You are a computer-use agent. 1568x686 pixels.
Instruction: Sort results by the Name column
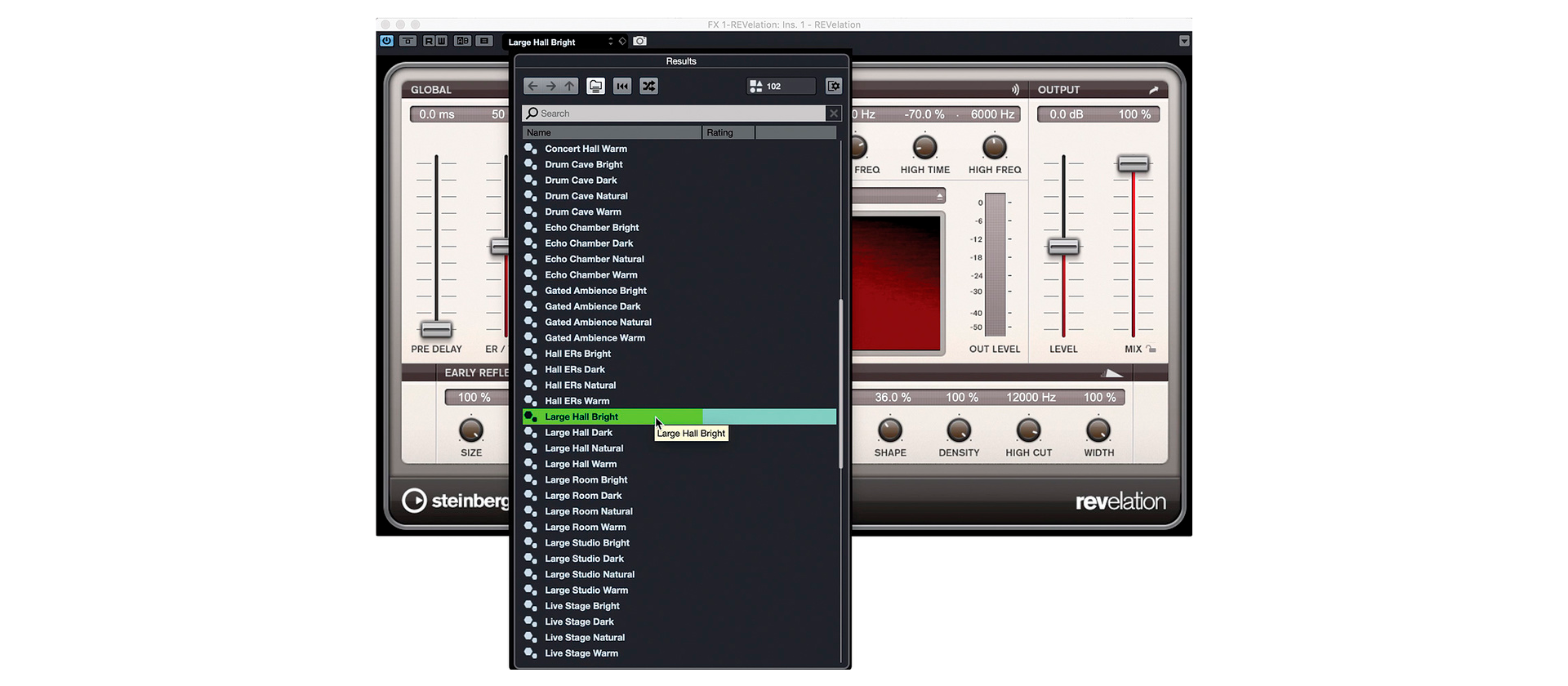(612, 132)
